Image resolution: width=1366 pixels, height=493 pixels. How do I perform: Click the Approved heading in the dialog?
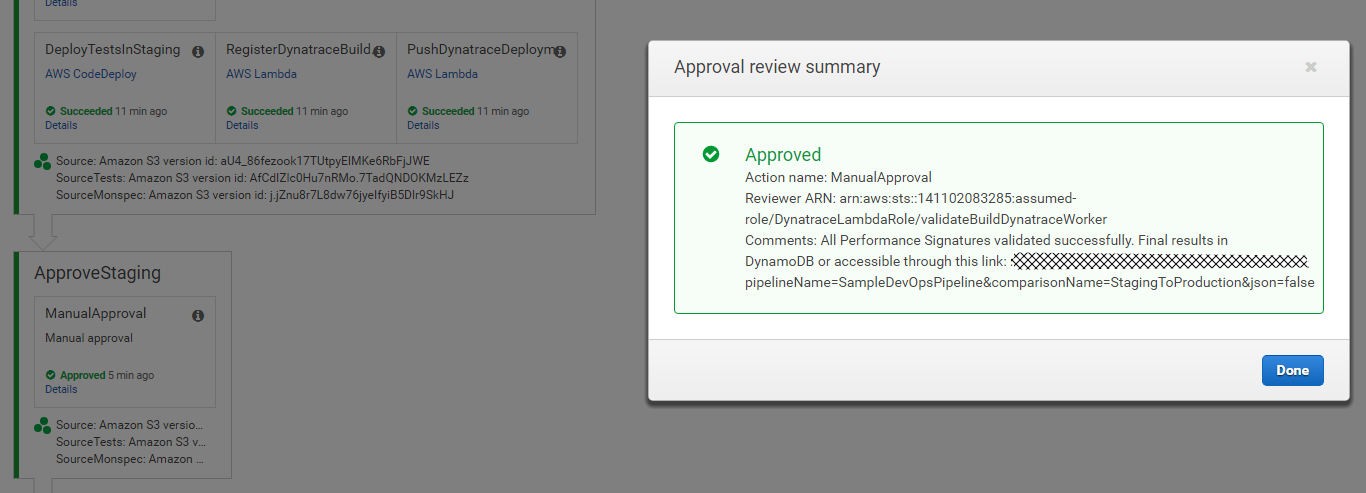point(783,154)
